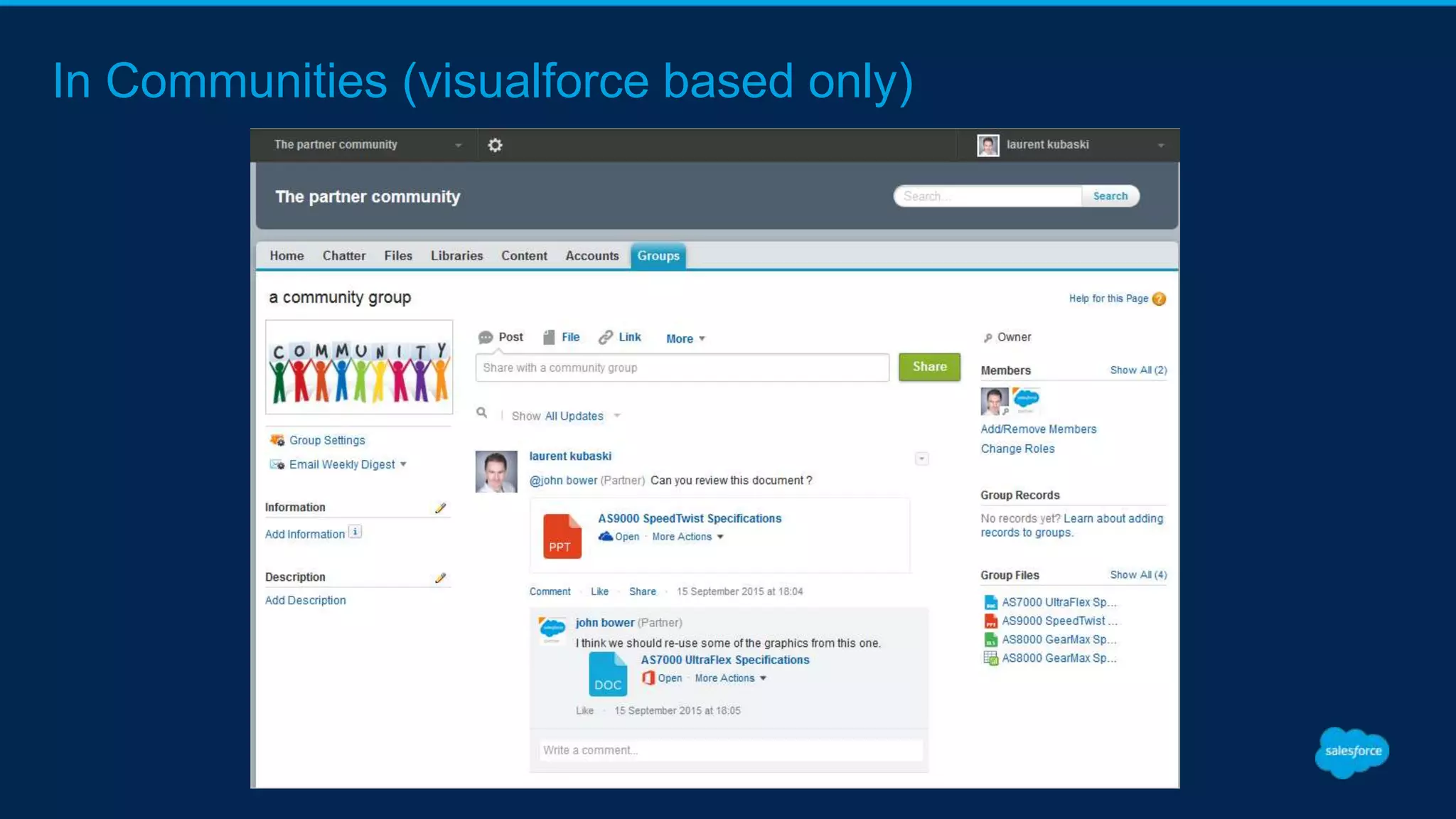The height and width of the screenshot is (819, 1456).
Task: Click john bower's cloud avatar in comment
Action: (x=552, y=630)
